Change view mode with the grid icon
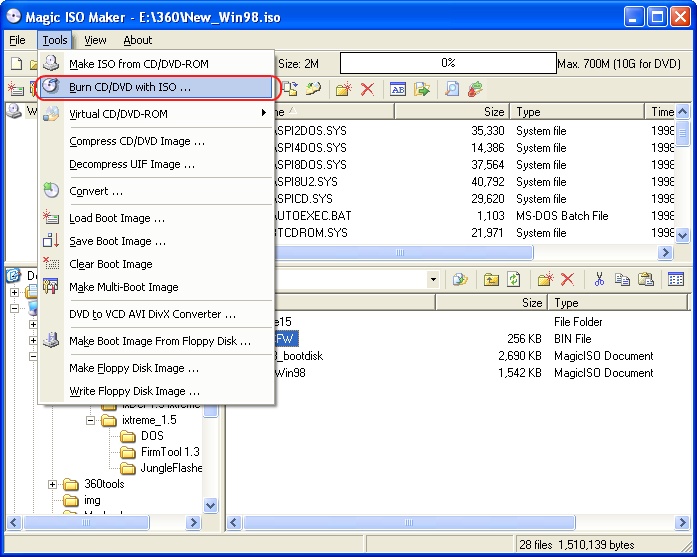The image size is (697, 557). (x=676, y=280)
